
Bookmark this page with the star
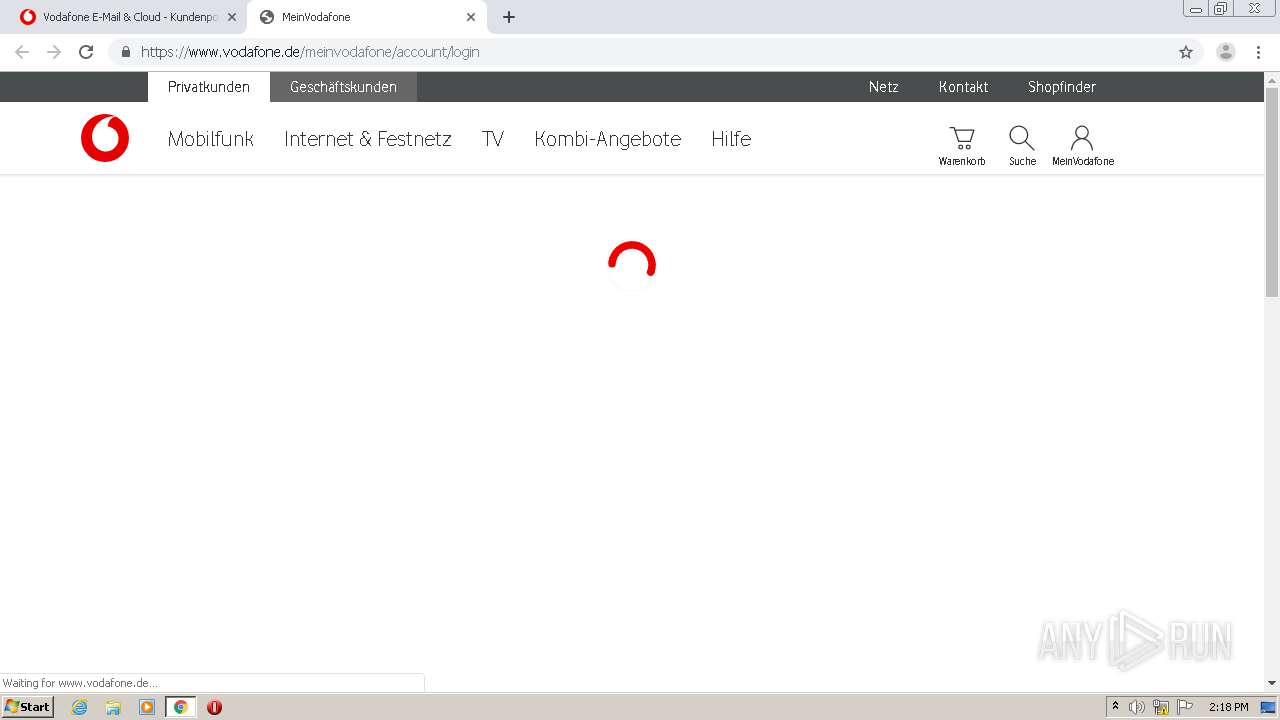coord(1186,52)
